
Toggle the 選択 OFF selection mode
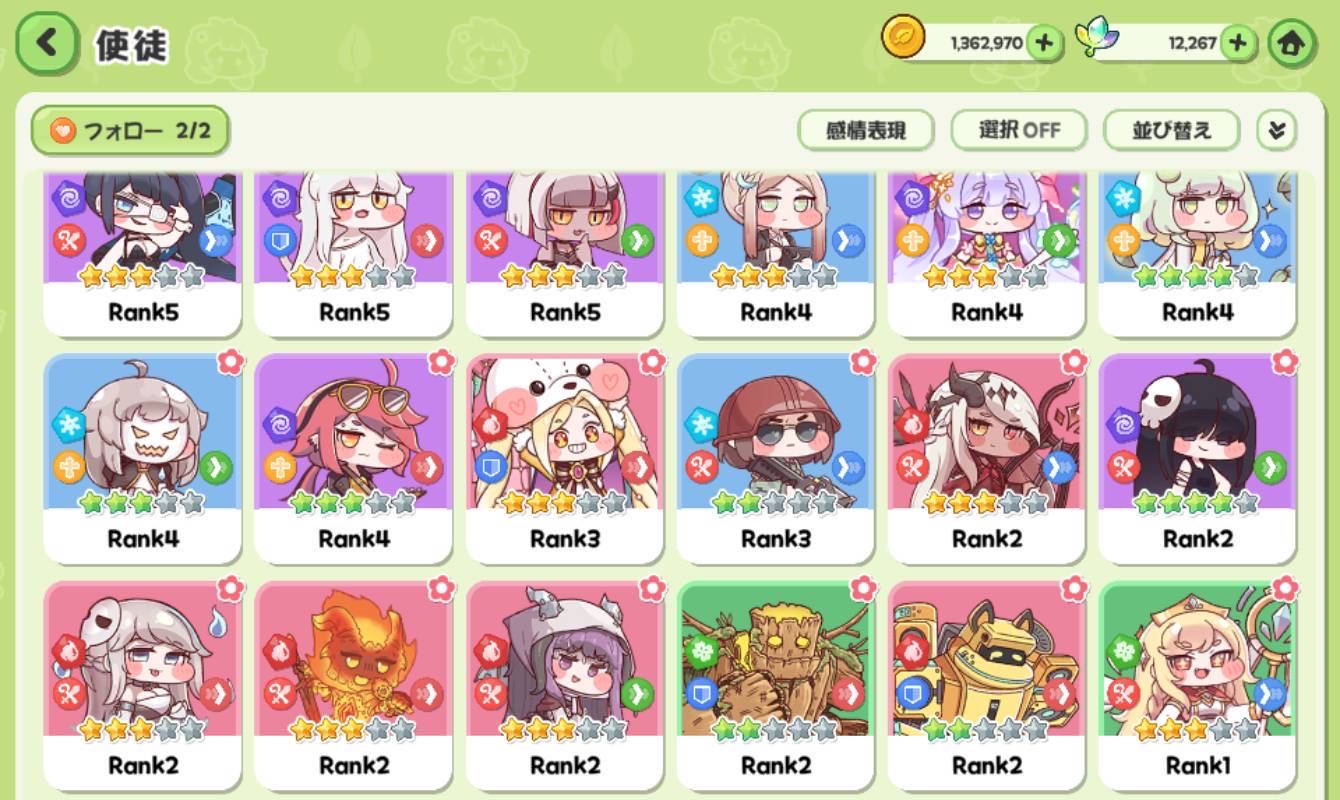tap(1019, 130)
